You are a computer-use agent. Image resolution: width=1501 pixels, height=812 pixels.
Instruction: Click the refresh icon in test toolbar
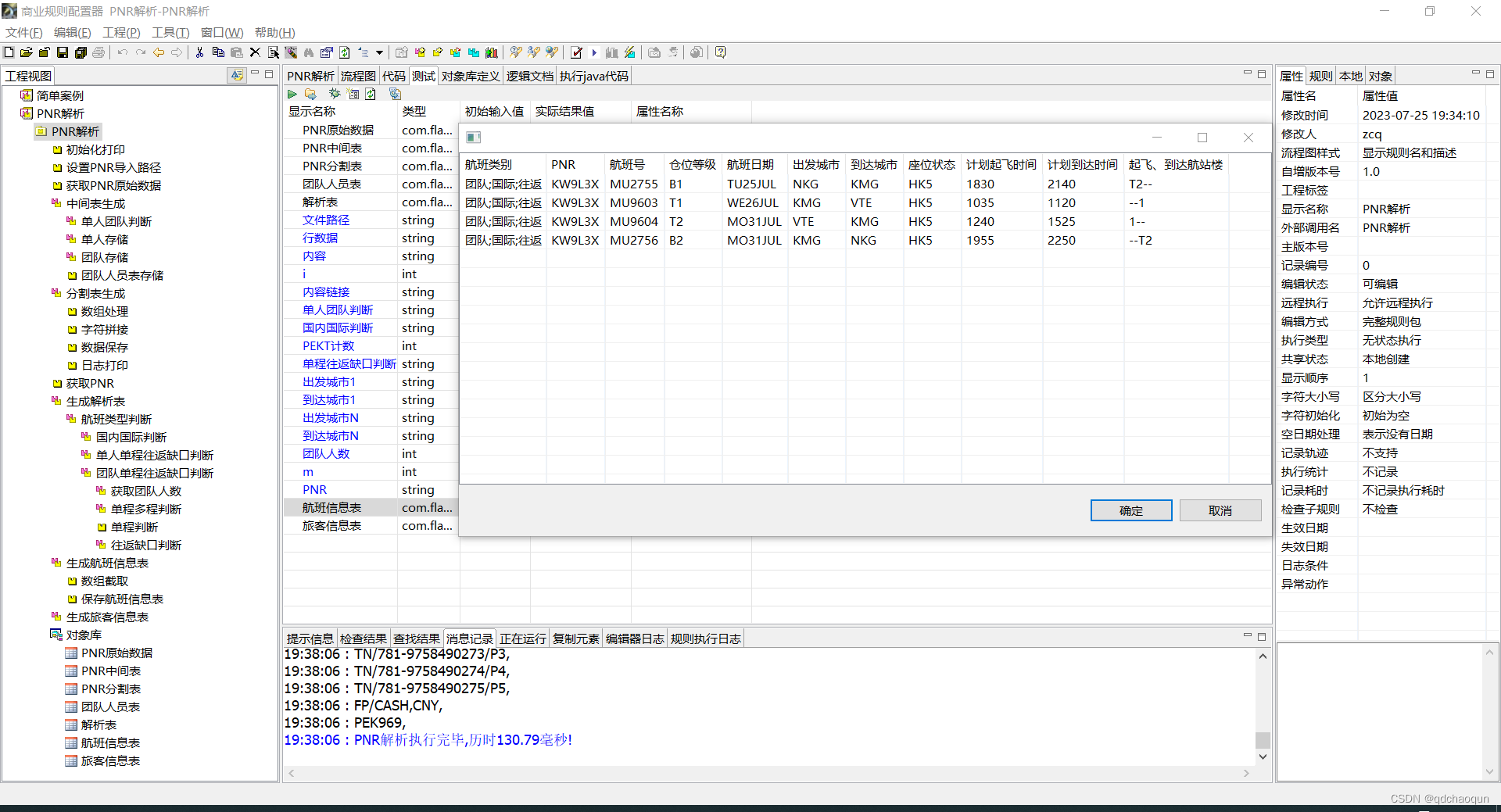click(371, 94)
